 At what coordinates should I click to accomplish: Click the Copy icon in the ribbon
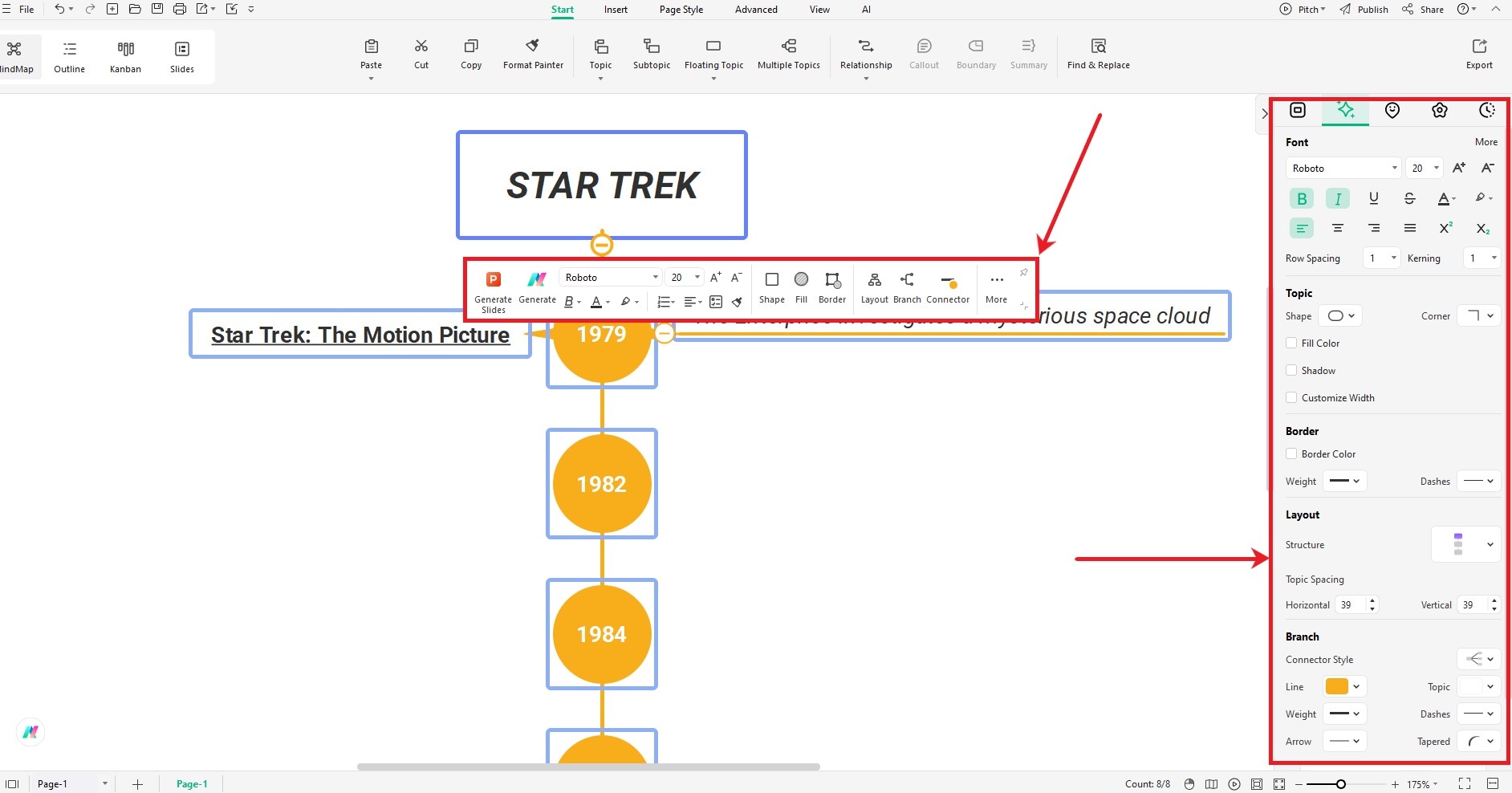pos(471,47)
